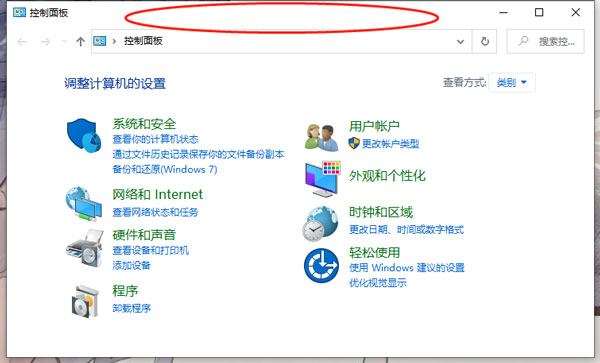This screenshot has width=600, height=363.
Task: Open 轻松使用 category
Action: [374, 252]
